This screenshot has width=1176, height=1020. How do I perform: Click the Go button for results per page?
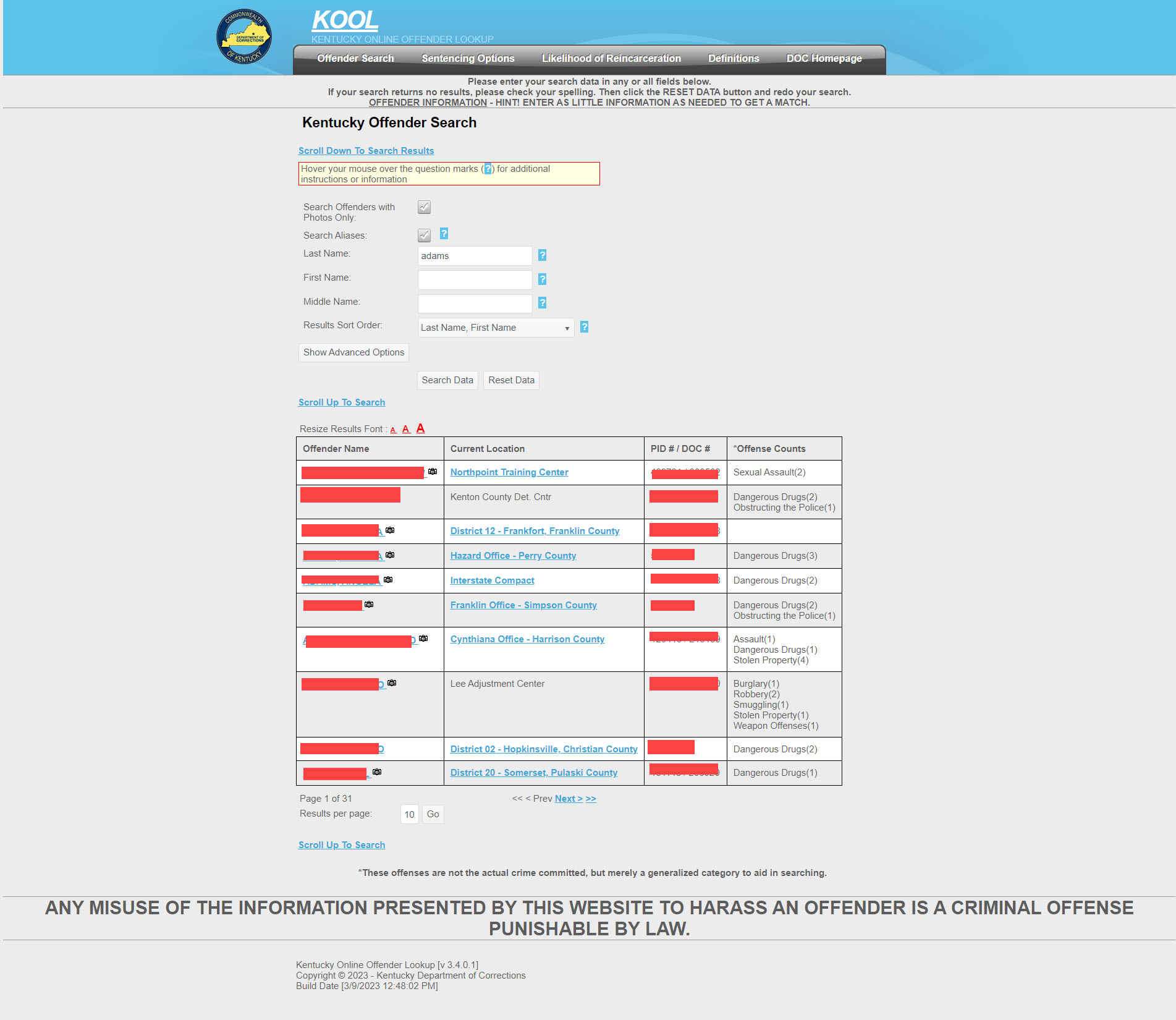coord(433,814)
